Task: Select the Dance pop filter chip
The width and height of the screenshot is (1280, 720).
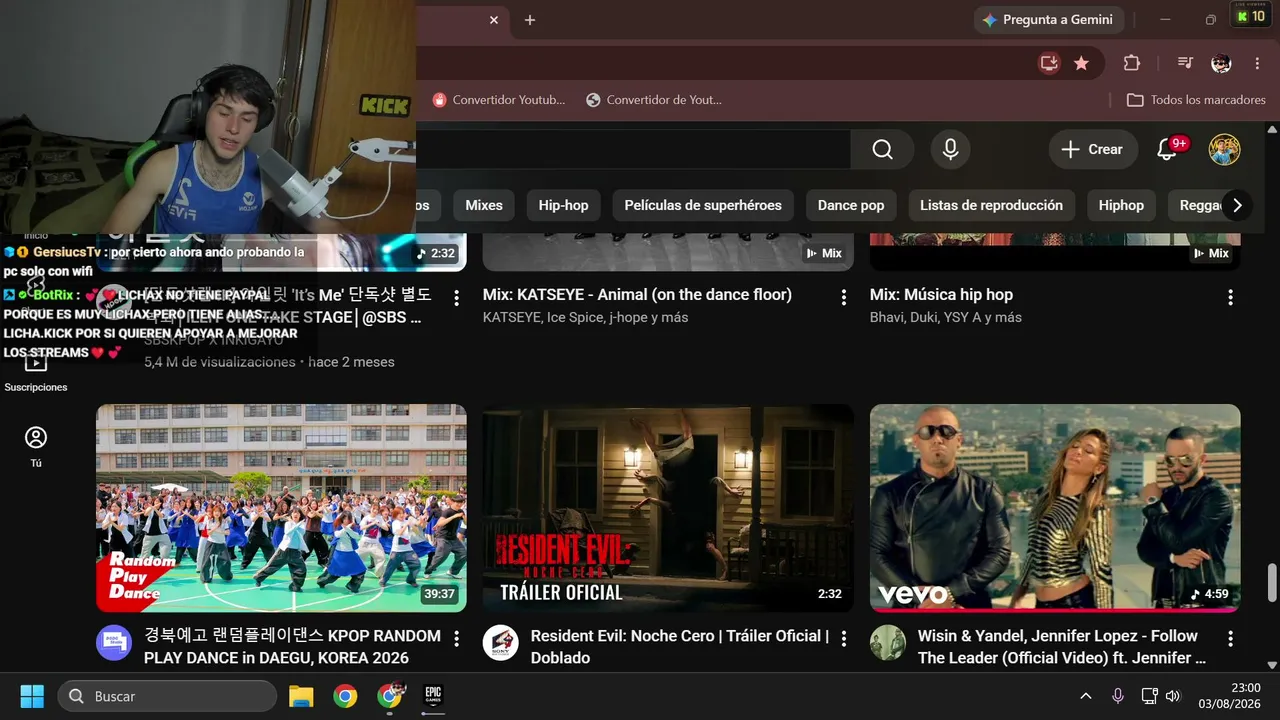Action: (x=851, y=205)
